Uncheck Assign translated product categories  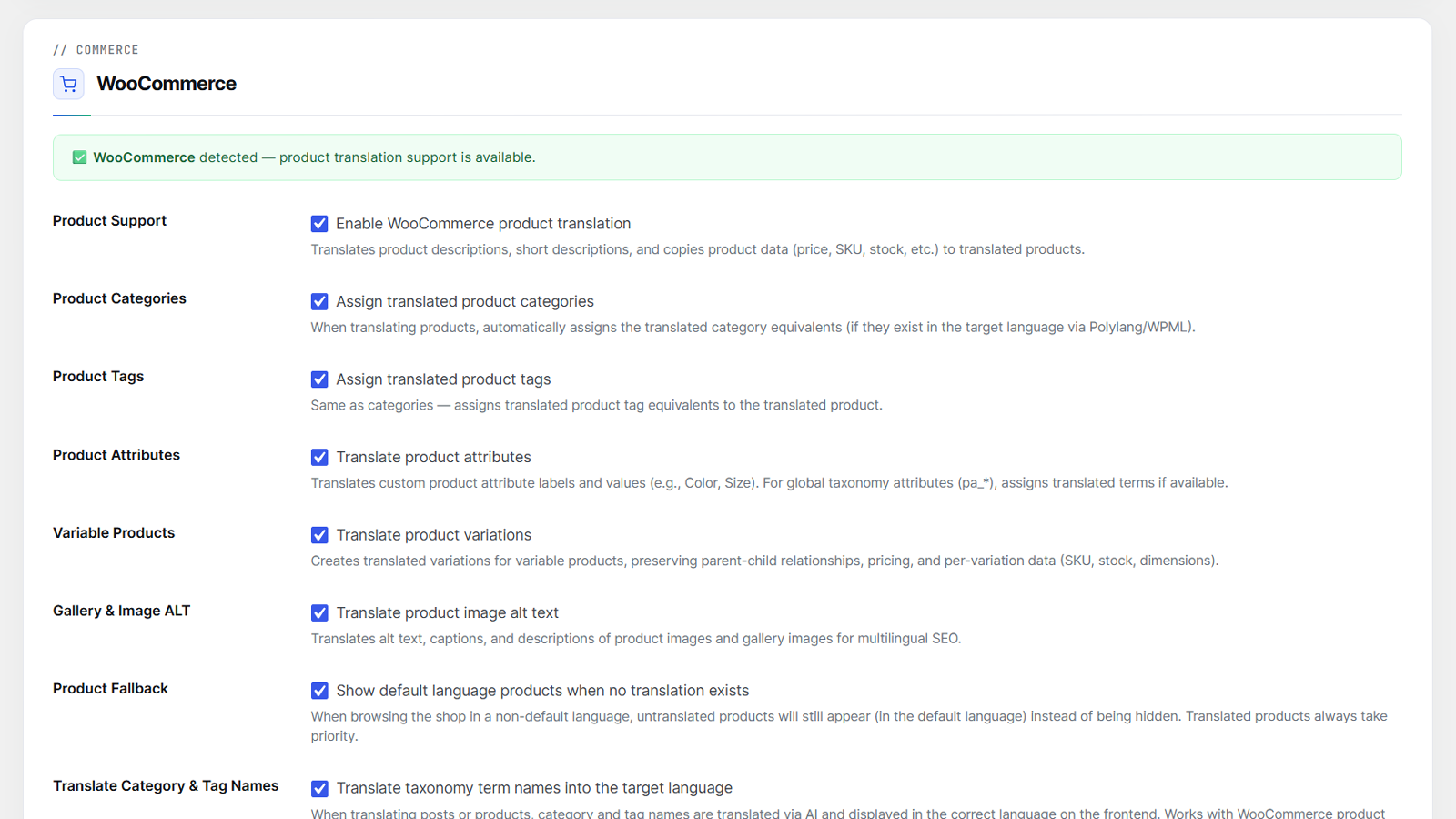(319, 301)
